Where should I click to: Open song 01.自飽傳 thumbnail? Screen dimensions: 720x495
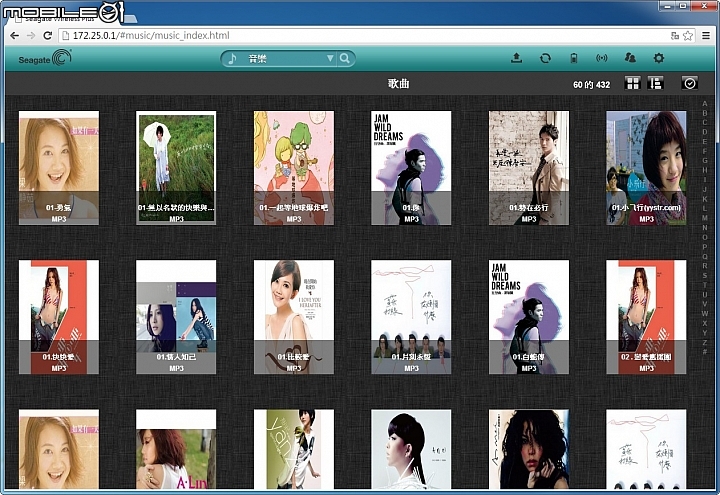(529, 317)
